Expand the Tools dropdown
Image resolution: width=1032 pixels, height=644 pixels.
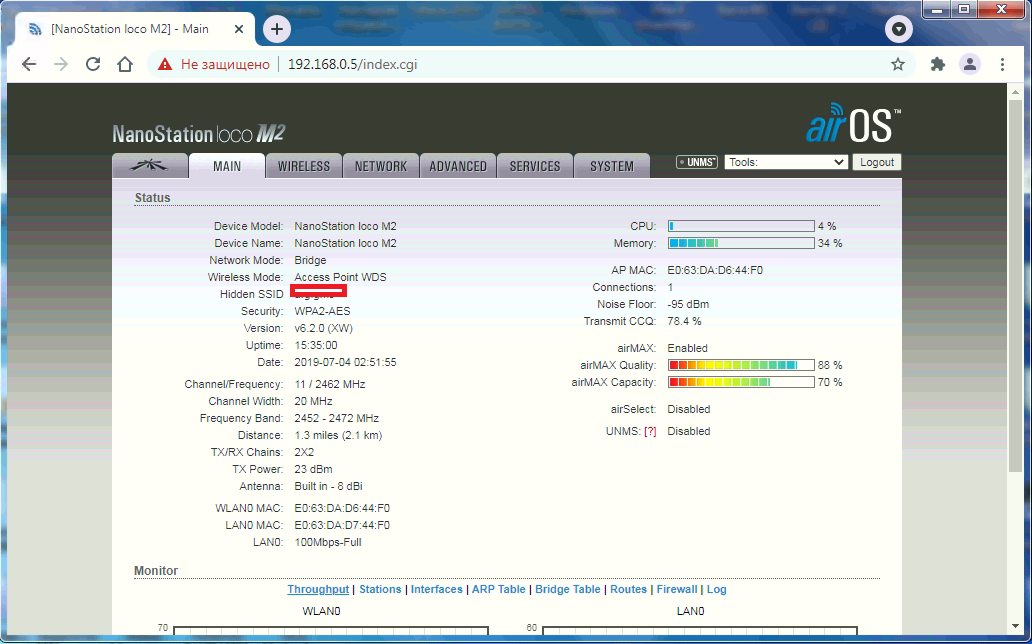(786, 162)
